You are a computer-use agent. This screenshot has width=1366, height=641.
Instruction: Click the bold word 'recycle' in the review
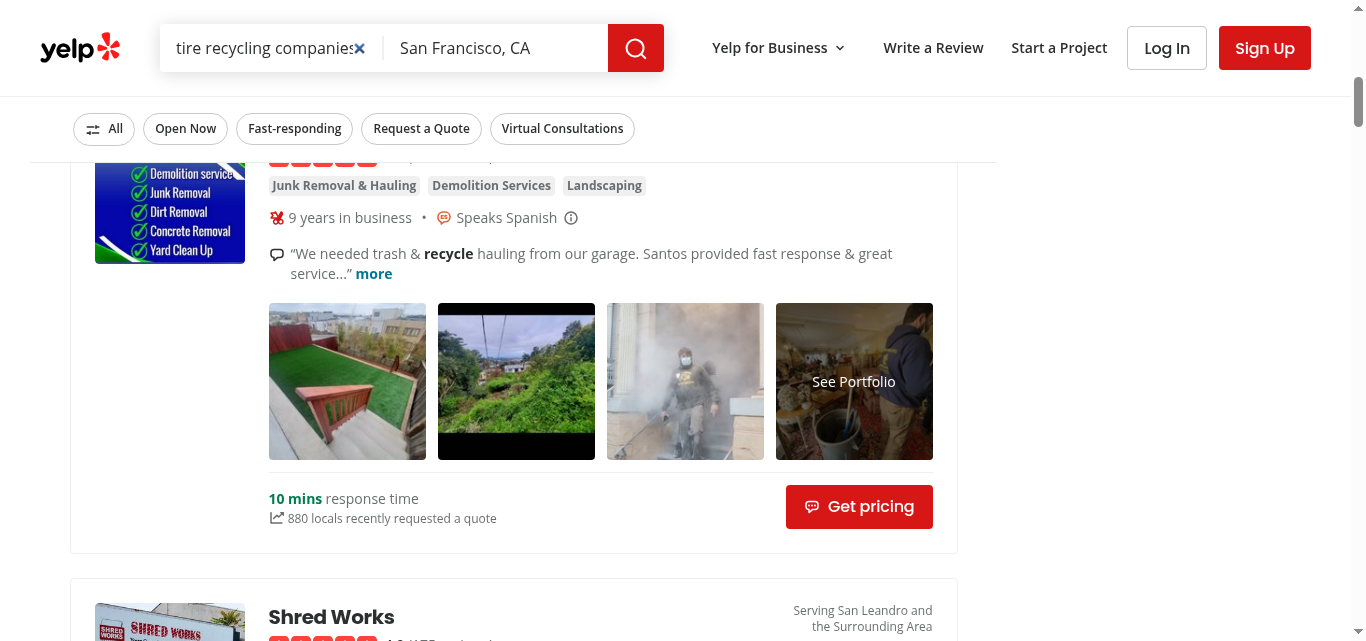pos(448,254)
